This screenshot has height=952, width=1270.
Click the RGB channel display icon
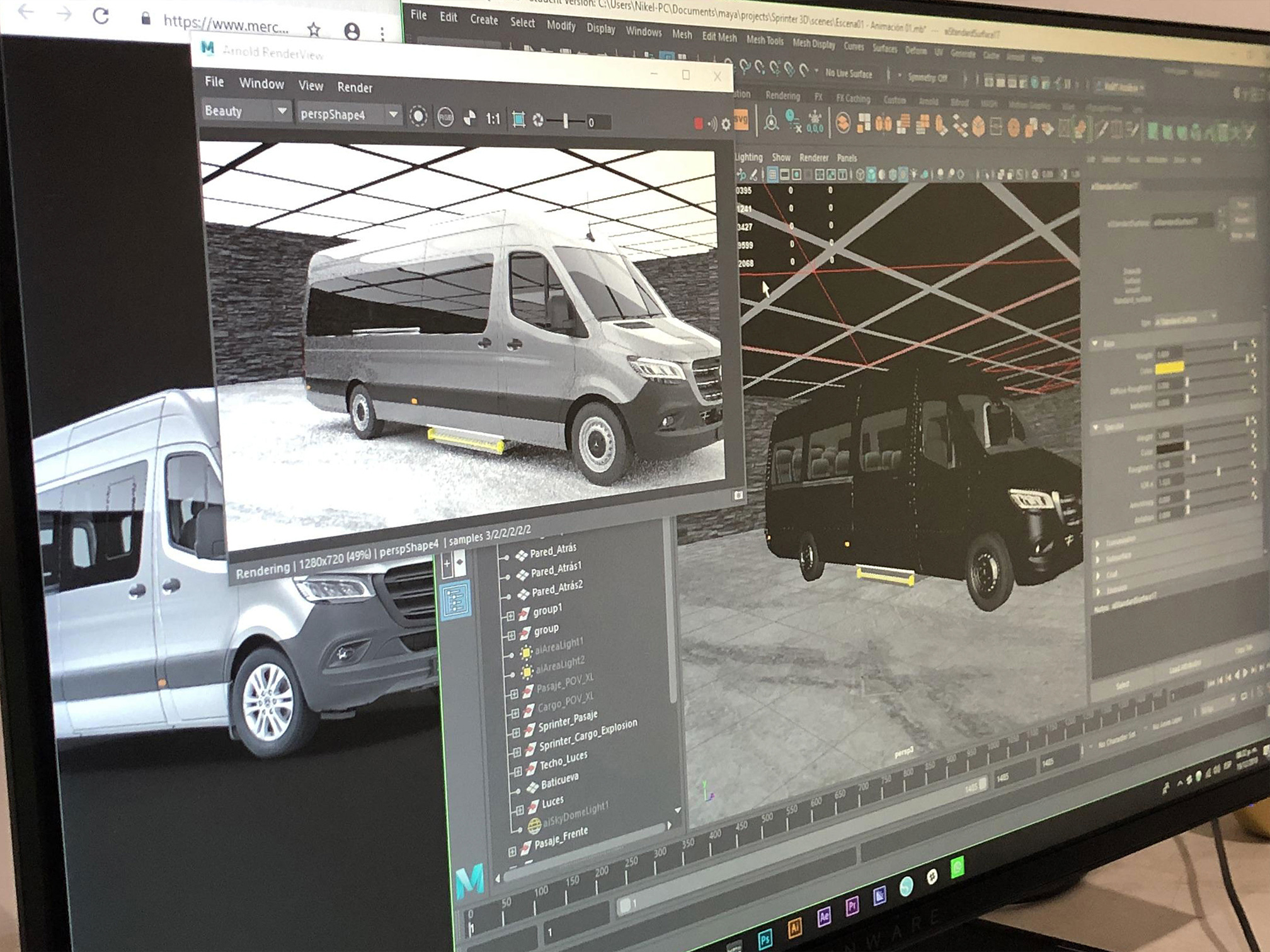(445, 117)
